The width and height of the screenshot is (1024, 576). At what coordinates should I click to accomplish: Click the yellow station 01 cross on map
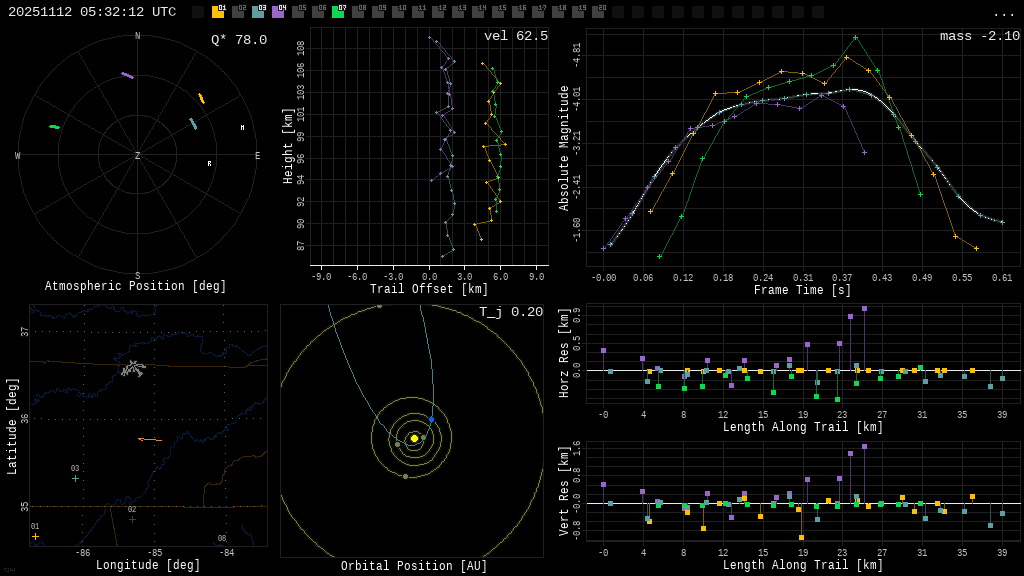click(x=35, y=536)
